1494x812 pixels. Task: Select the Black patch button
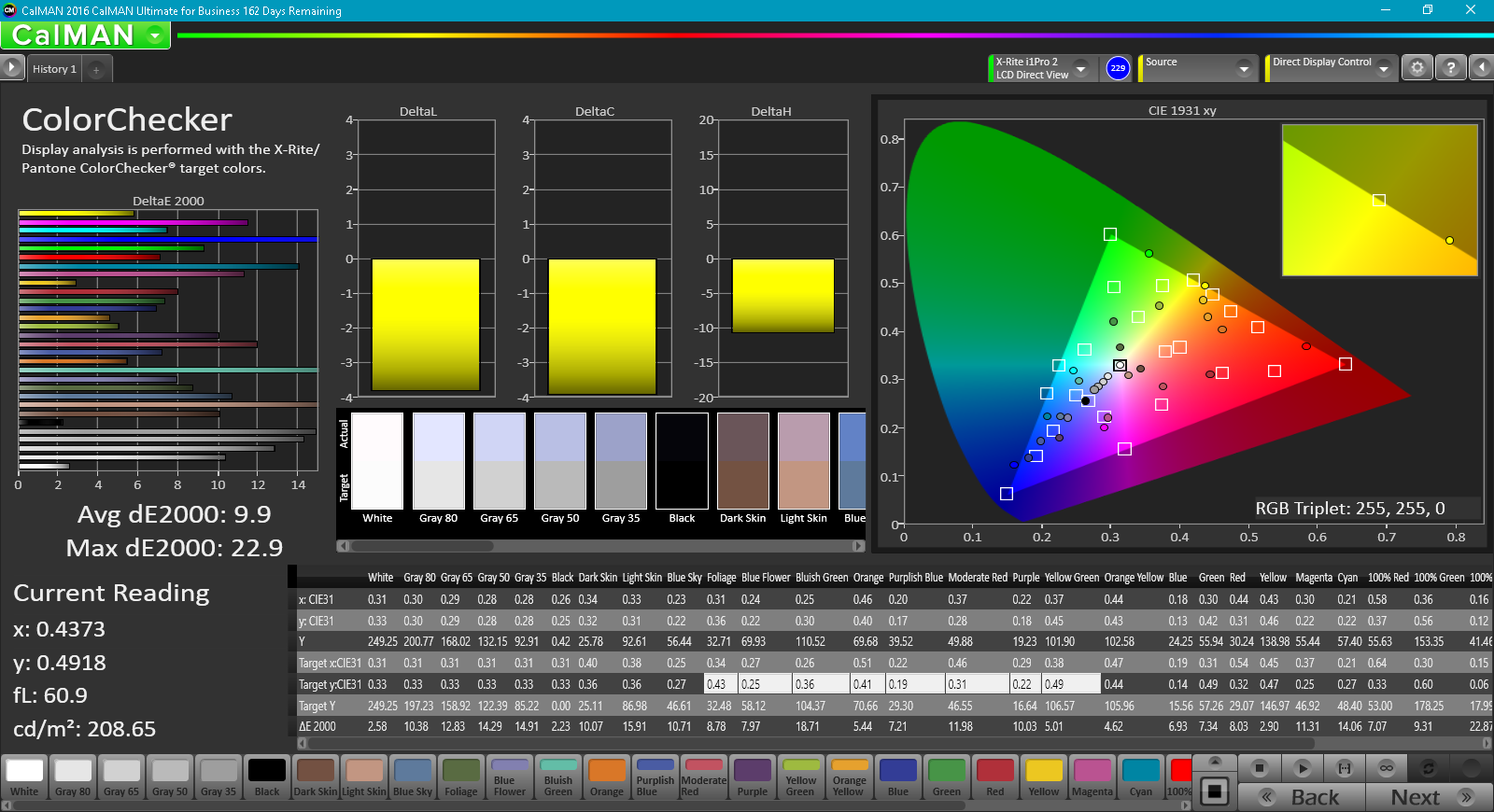(267, 777)
